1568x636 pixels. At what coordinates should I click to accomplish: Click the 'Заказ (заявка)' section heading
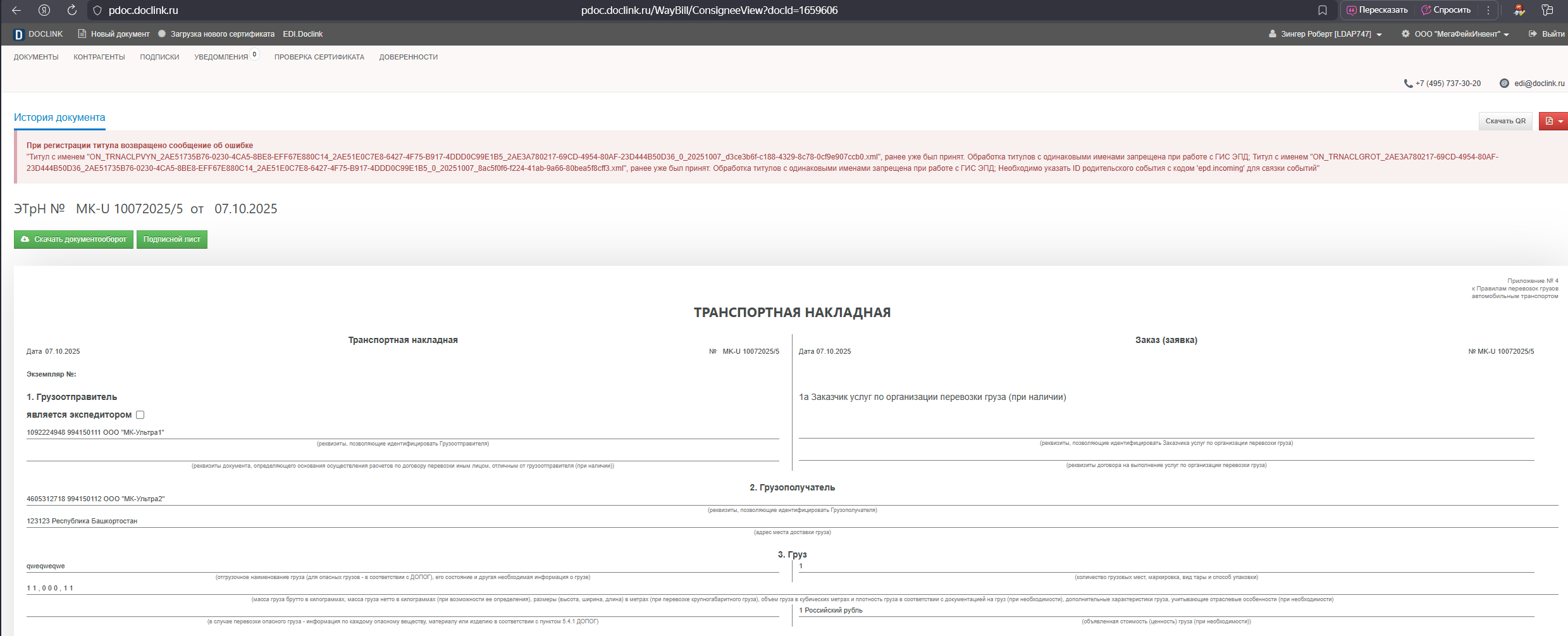(x=1166, y=340)
